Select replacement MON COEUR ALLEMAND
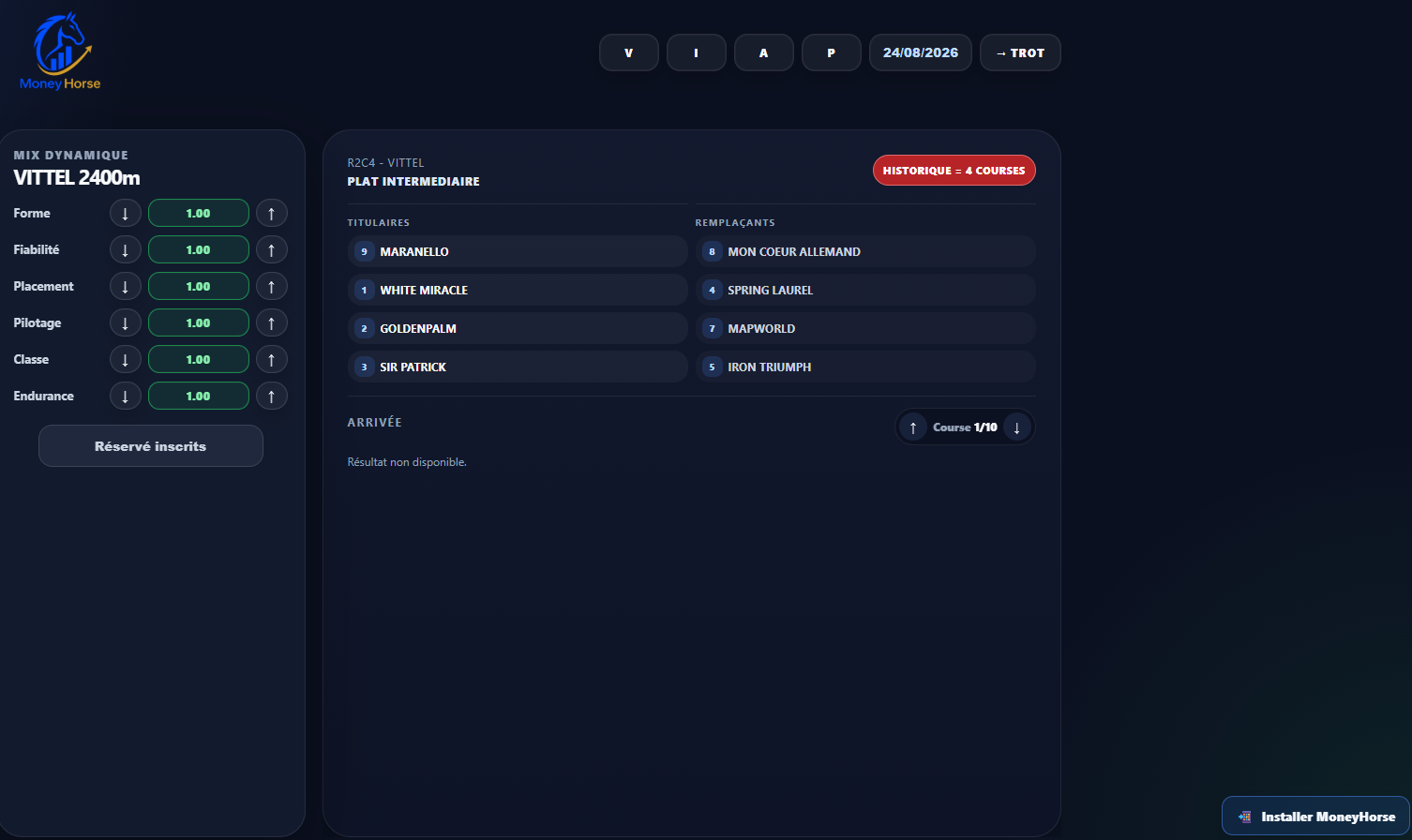 [865, 251]
